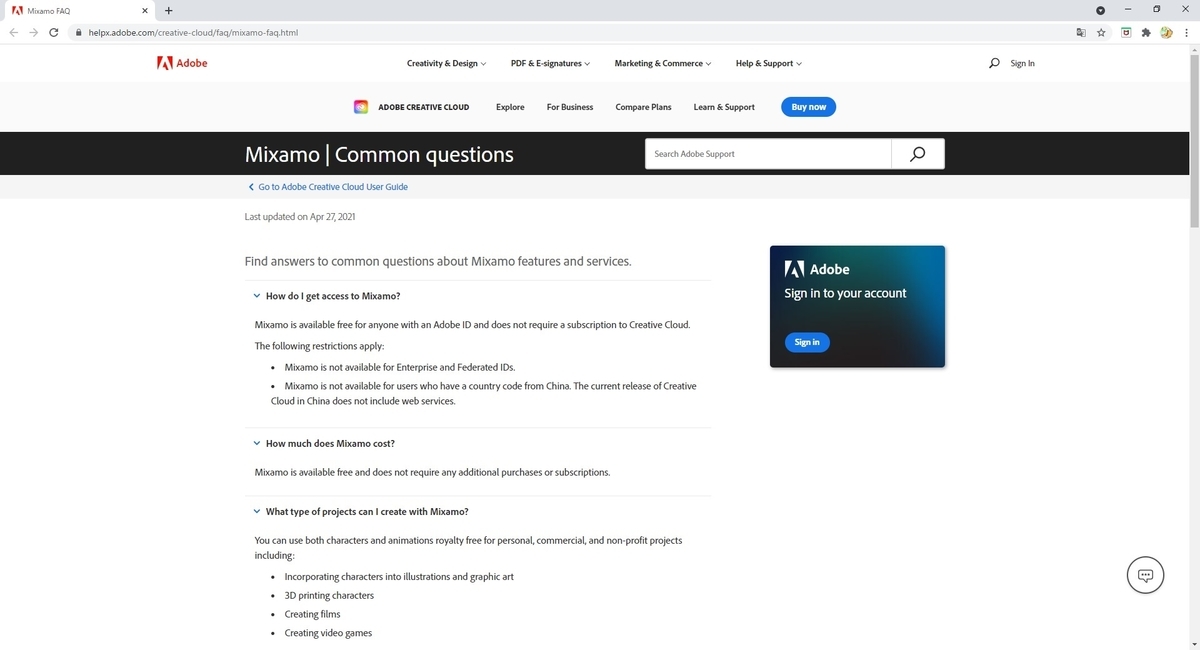Click the Creative Cloud rainbow icon
This screenshot has height=650, width=1200.
pos(362,107)
